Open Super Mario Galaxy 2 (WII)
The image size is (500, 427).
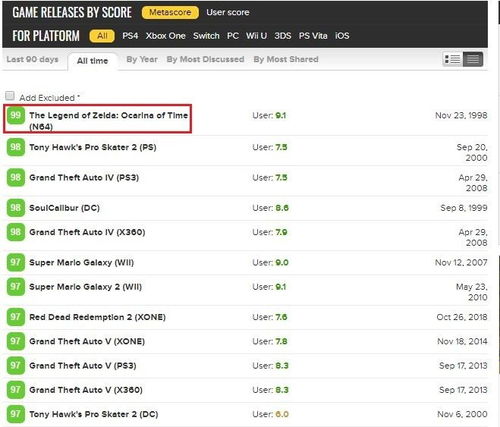tap(85, 287)
